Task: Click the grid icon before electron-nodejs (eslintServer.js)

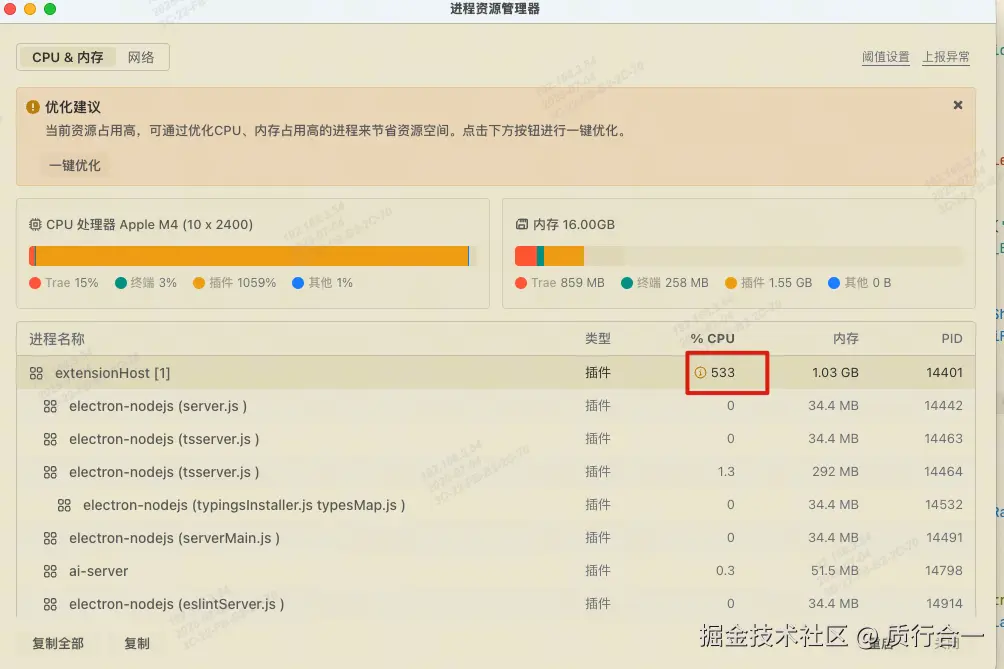Action: point(50,603)
